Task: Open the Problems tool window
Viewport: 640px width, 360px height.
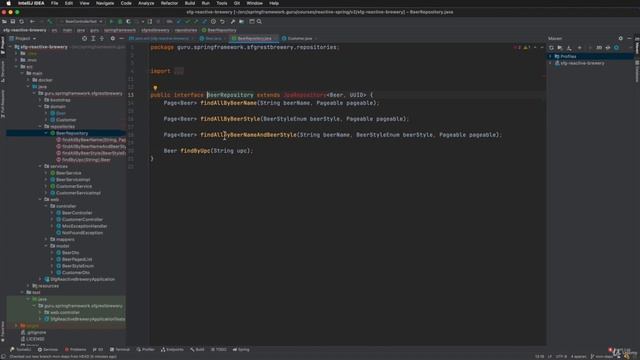Action: [76, 350]
